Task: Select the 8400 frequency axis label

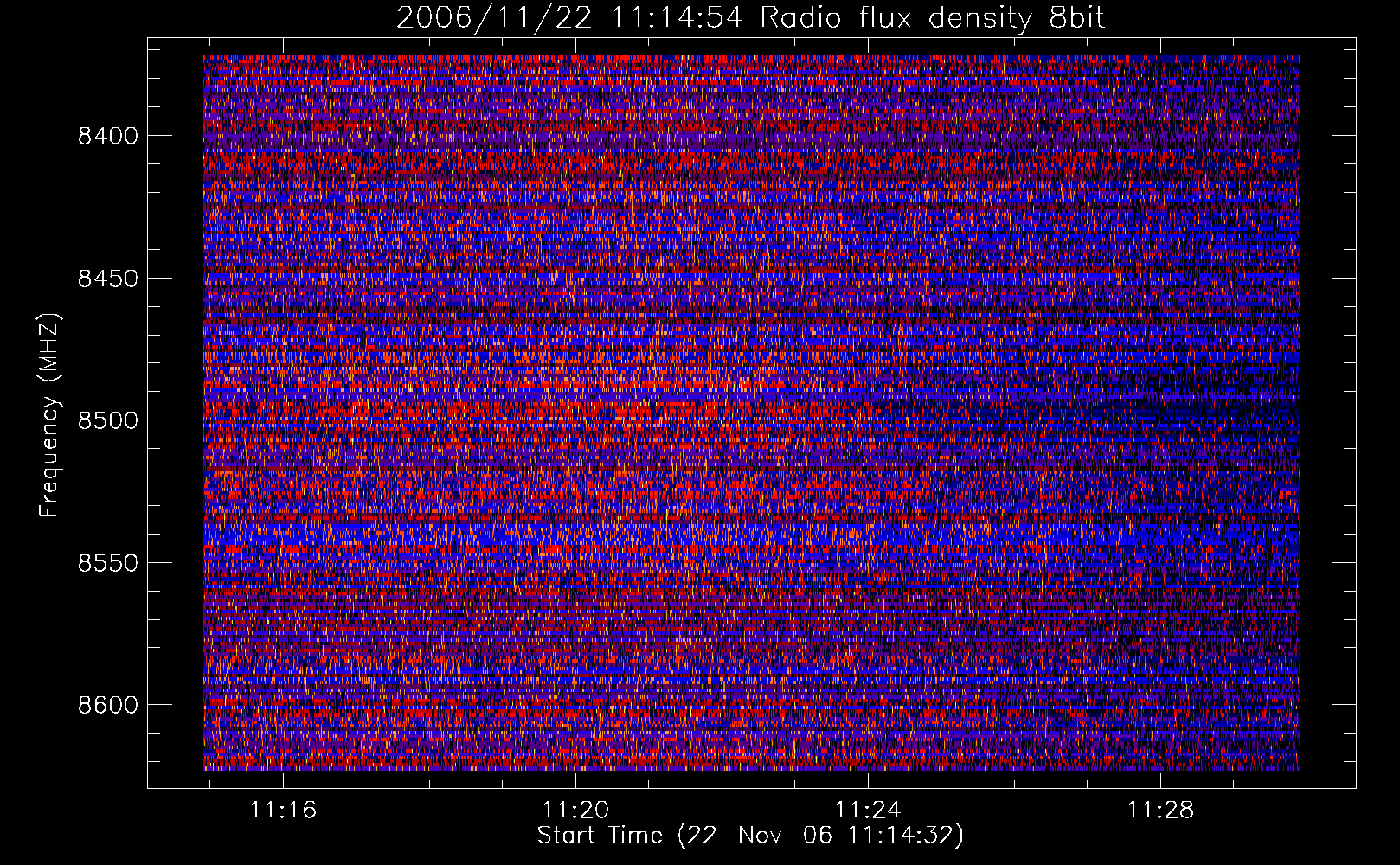Action: 108,136
